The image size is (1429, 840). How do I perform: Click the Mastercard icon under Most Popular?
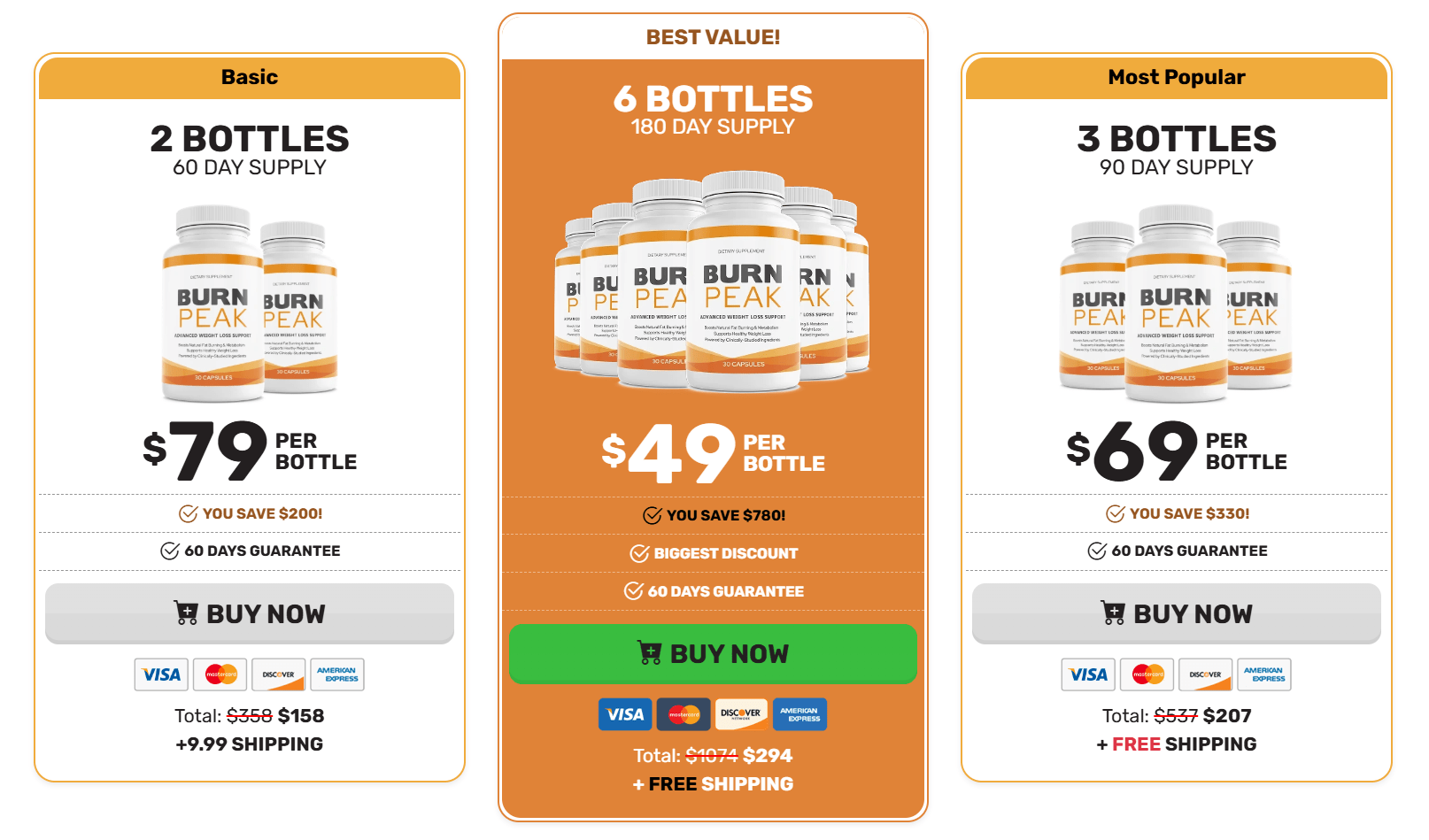coord(1147,674)
